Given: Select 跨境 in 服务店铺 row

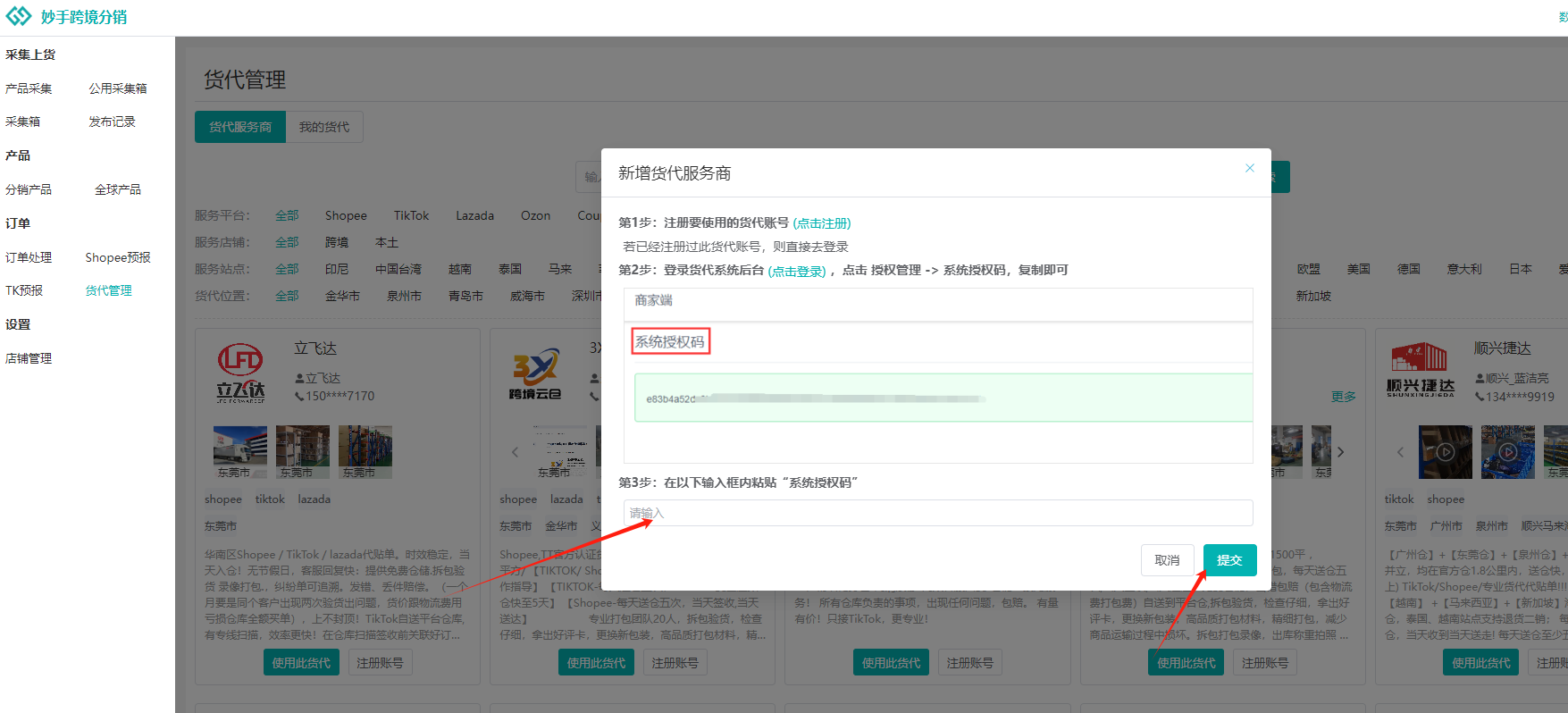Looking at the screenshot, I should [x=337, y=242].
